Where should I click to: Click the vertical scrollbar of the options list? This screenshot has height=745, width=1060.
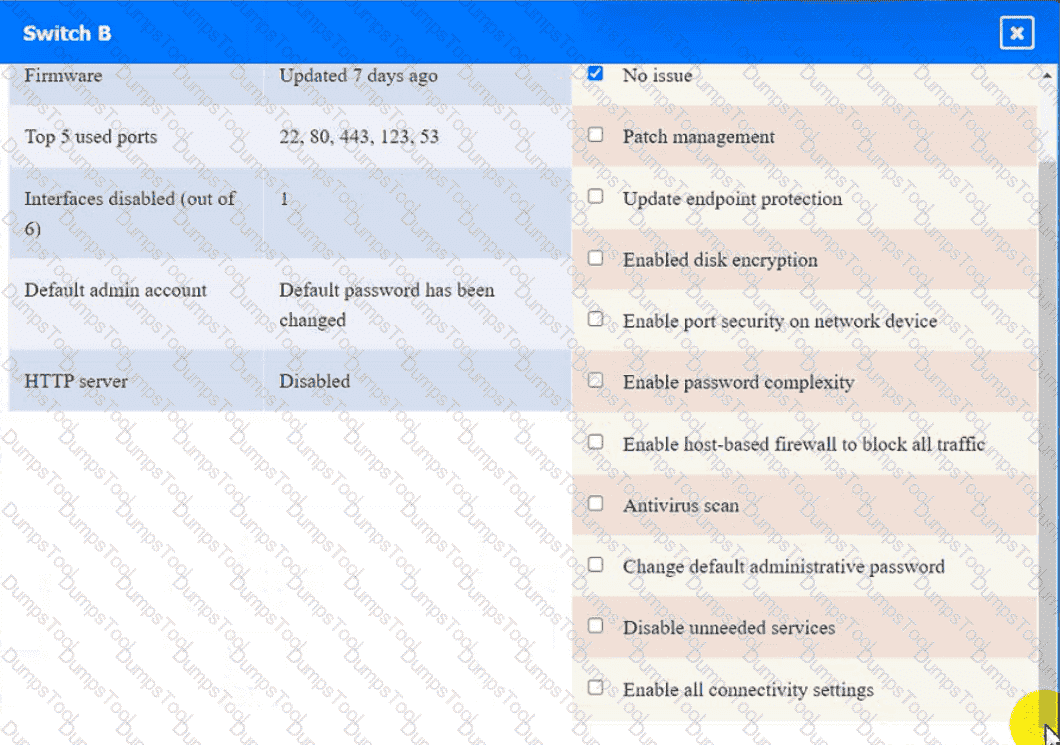(1047, 400)
